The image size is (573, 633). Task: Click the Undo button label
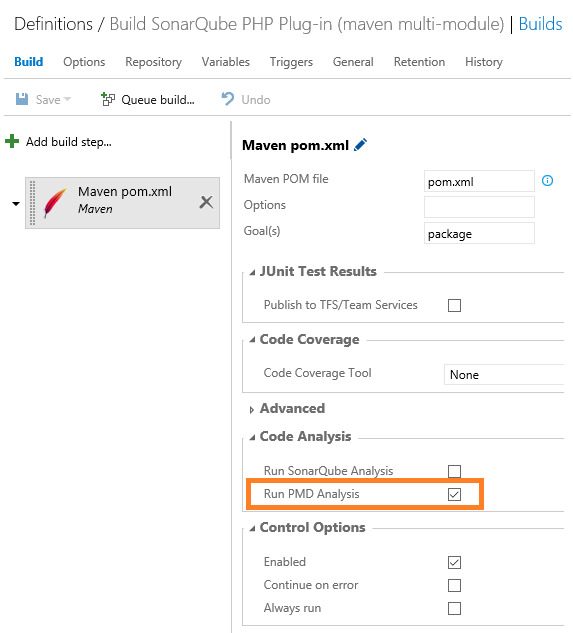[x=256, y=100]
